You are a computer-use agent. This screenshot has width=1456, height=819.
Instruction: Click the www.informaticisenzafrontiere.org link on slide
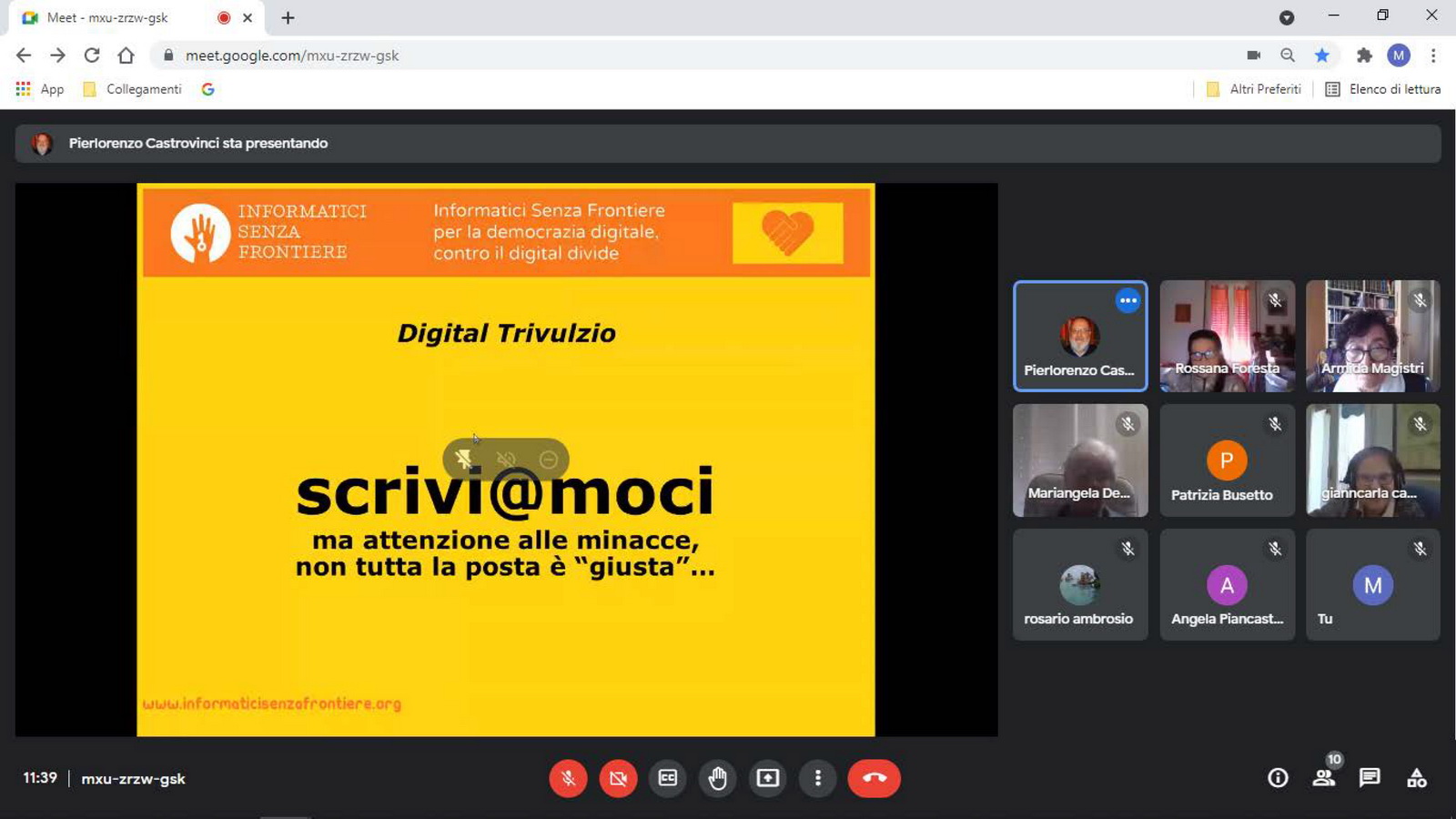point(271,703)
